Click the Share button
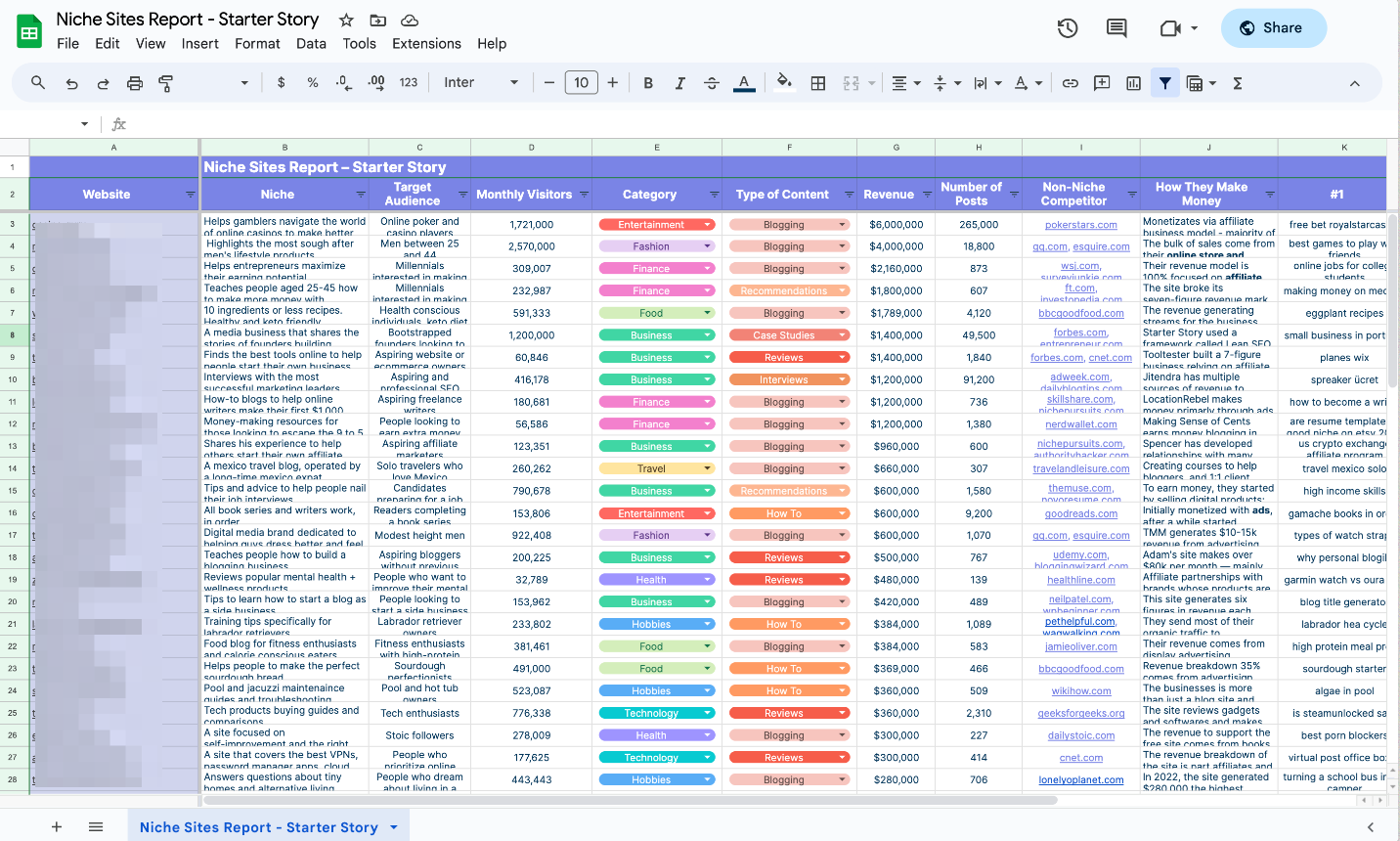The width and height of the screenshot is (1400, 841). [1273, 28]
